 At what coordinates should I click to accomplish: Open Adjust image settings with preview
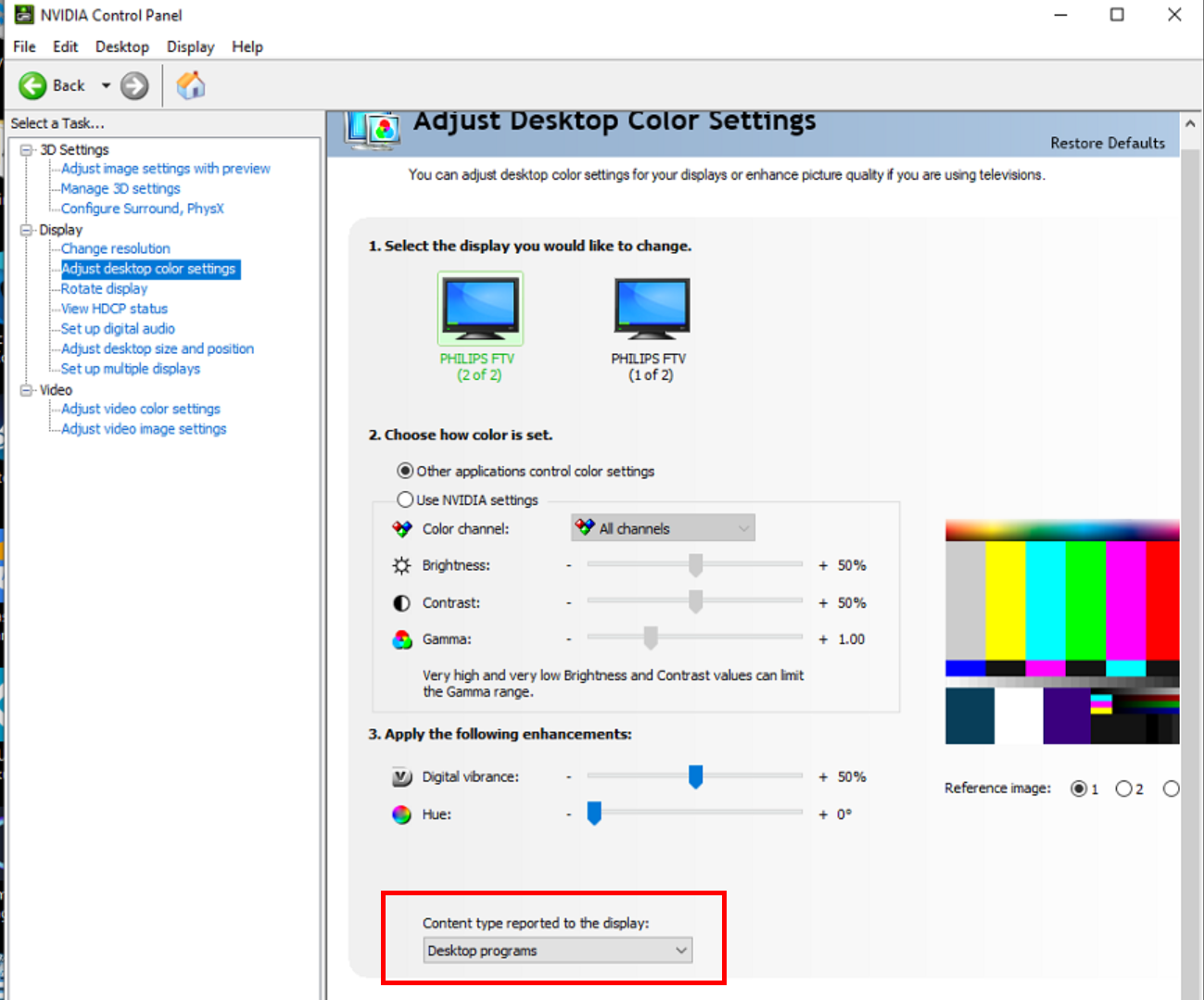tap(166, 169)
